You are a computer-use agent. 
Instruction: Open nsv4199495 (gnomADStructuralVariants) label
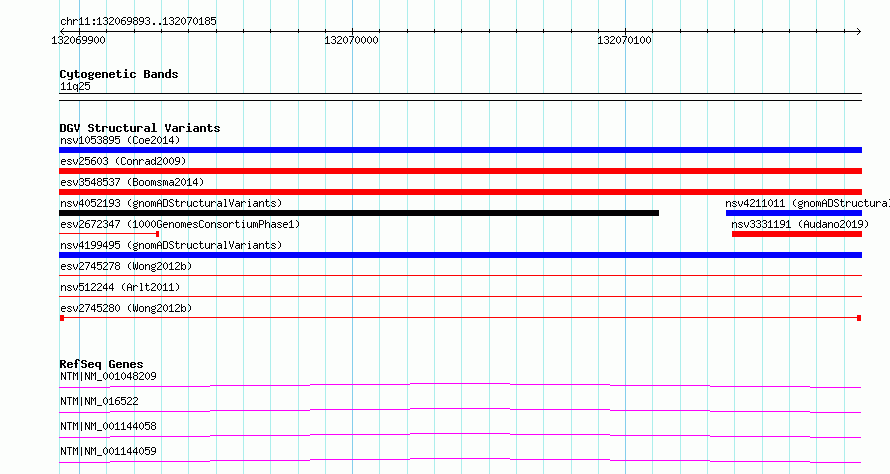pos(171,245)
